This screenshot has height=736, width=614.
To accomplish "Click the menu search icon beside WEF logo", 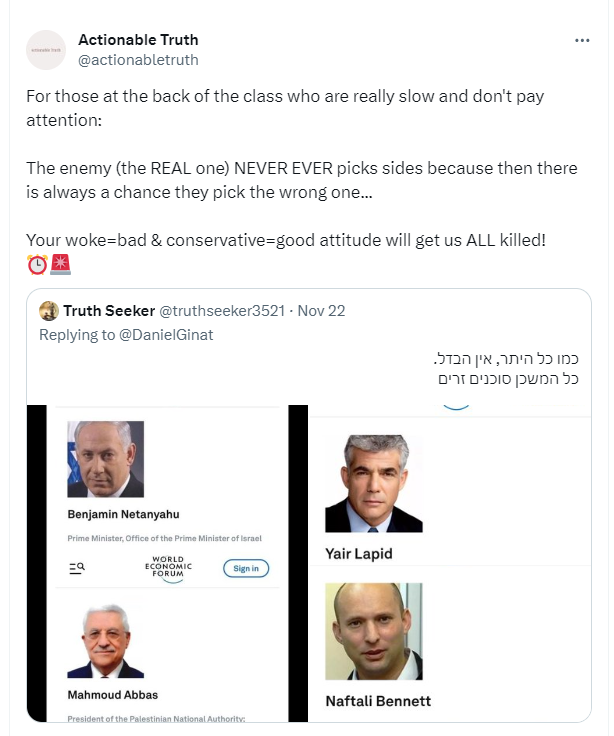I will click(77, 568).
